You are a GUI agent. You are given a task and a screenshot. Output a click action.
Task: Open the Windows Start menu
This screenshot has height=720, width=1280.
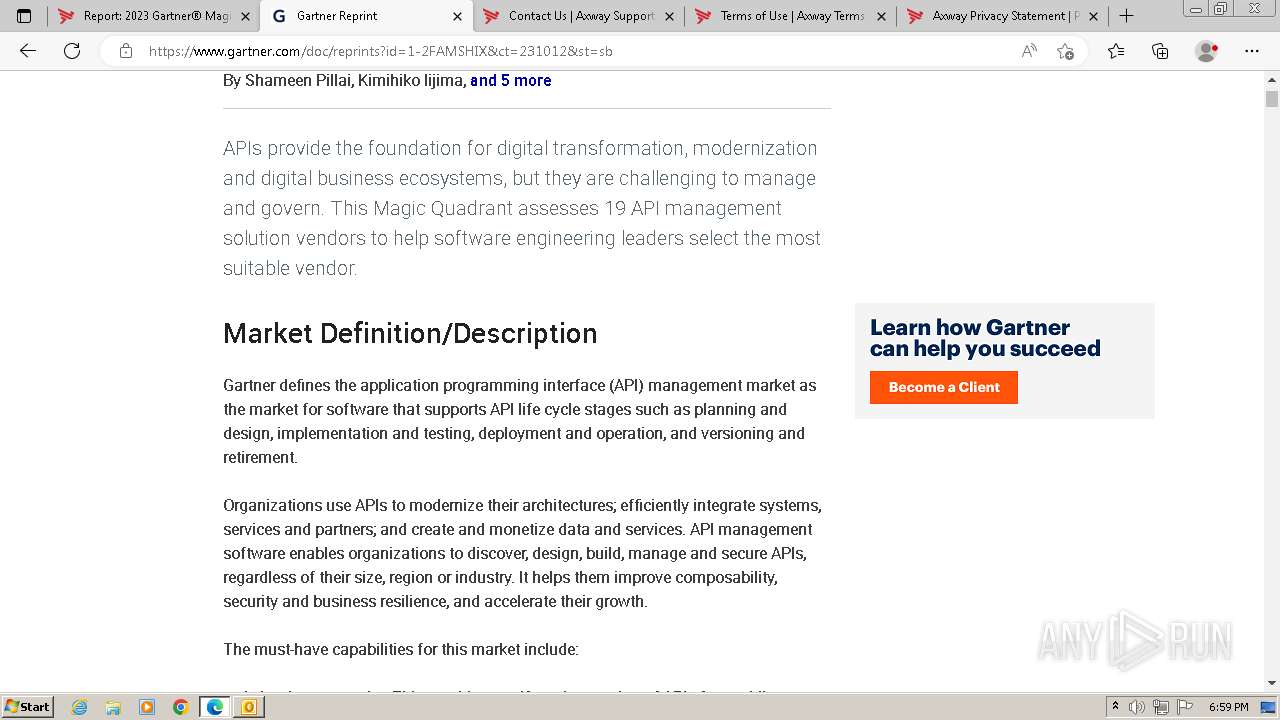coord(28,706)
